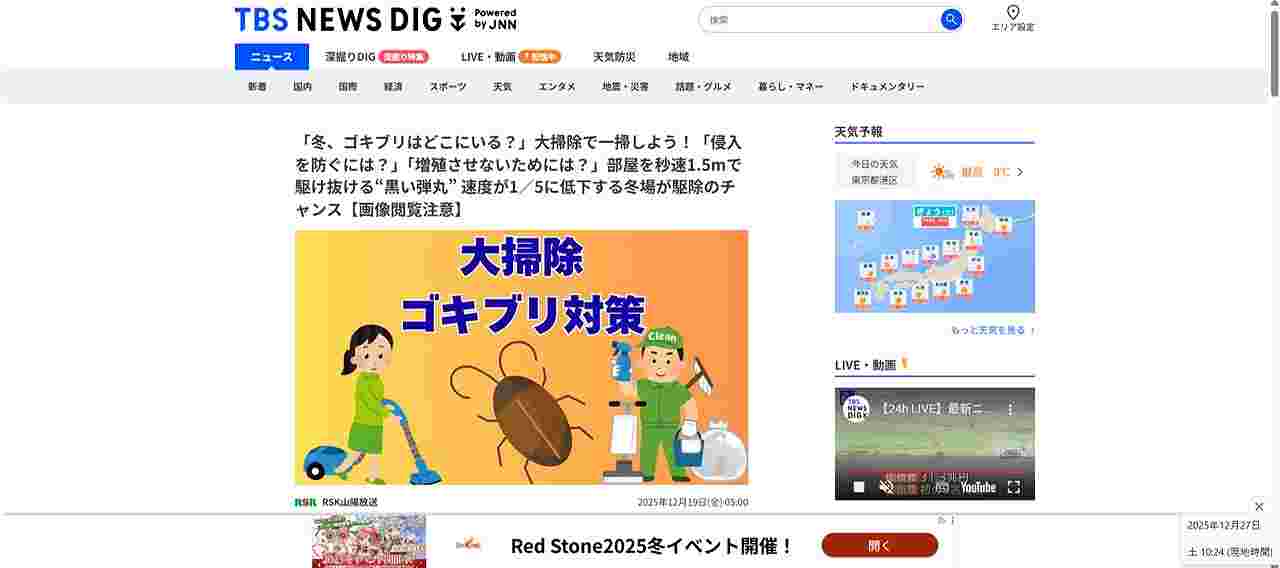The height and width of the screenshot is (568, 1280).
Task: Expand today's weather with the chevron arrow
Action: click(x=1020, y=172)
